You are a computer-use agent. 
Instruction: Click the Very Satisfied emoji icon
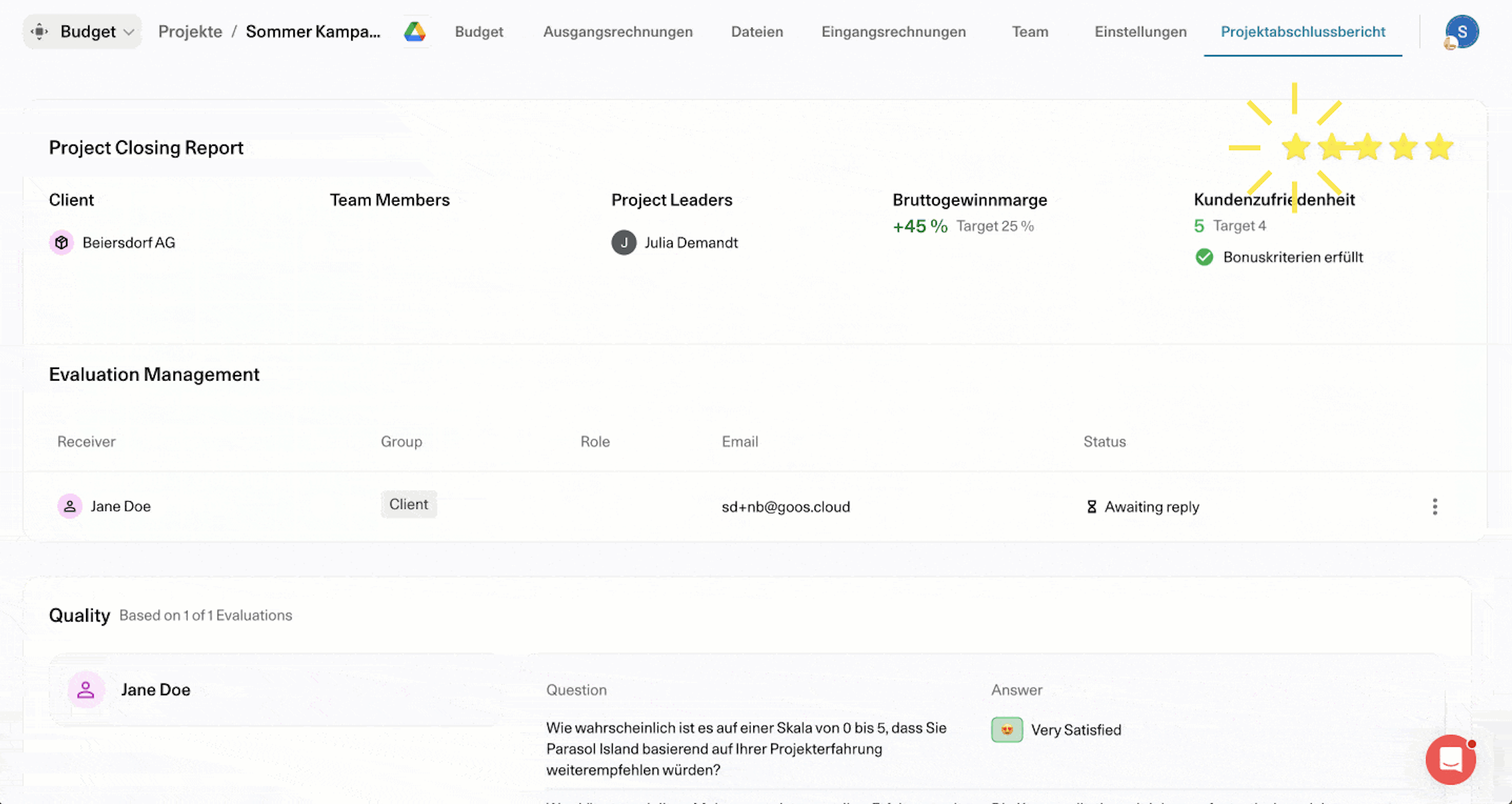(1007, 730)
